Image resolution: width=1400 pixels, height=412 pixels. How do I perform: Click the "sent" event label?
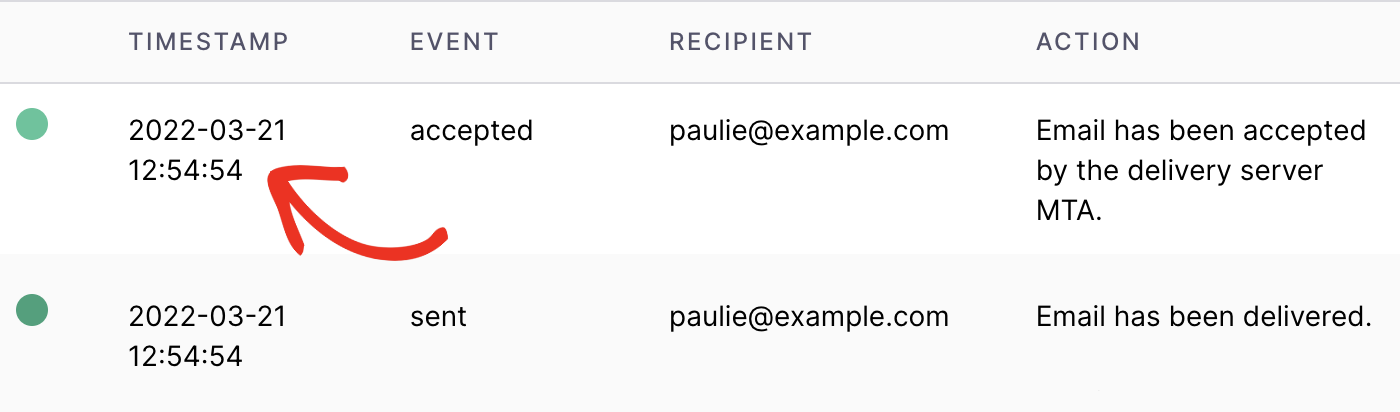tap(438, 317)
